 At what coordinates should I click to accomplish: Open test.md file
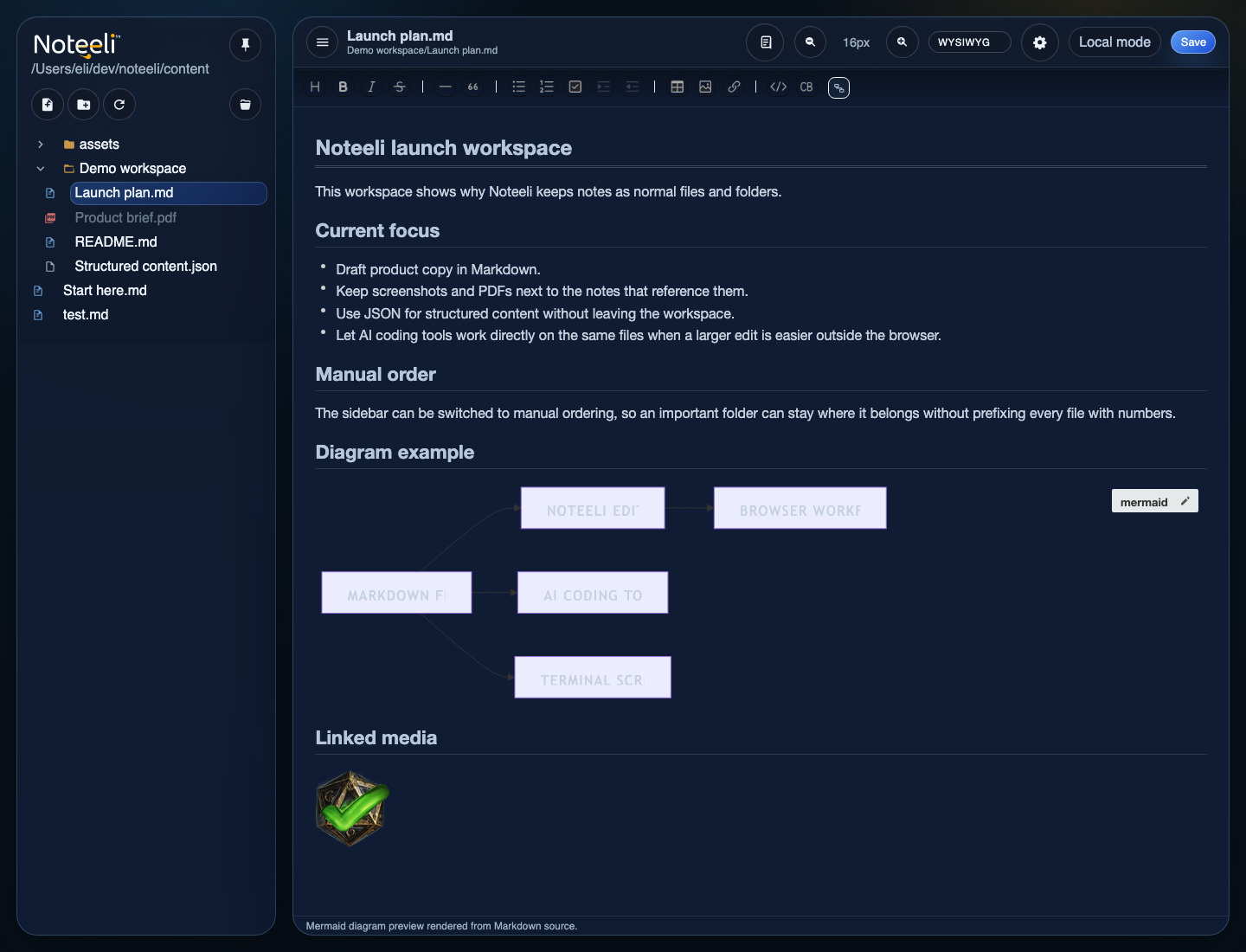(x=86, y=315)
